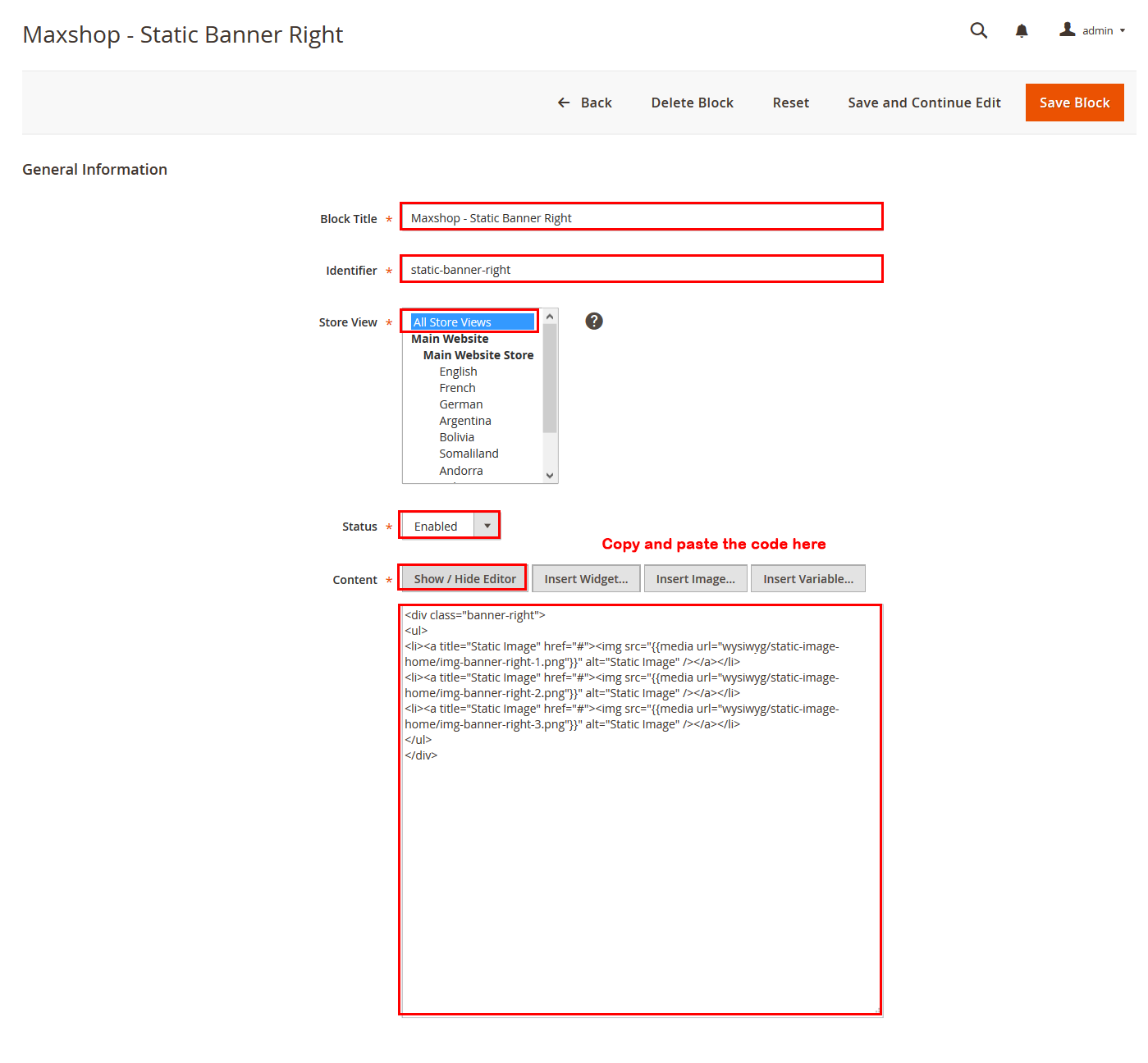
Task: Click the Back arrow icon
Action: tap(564, 103)
